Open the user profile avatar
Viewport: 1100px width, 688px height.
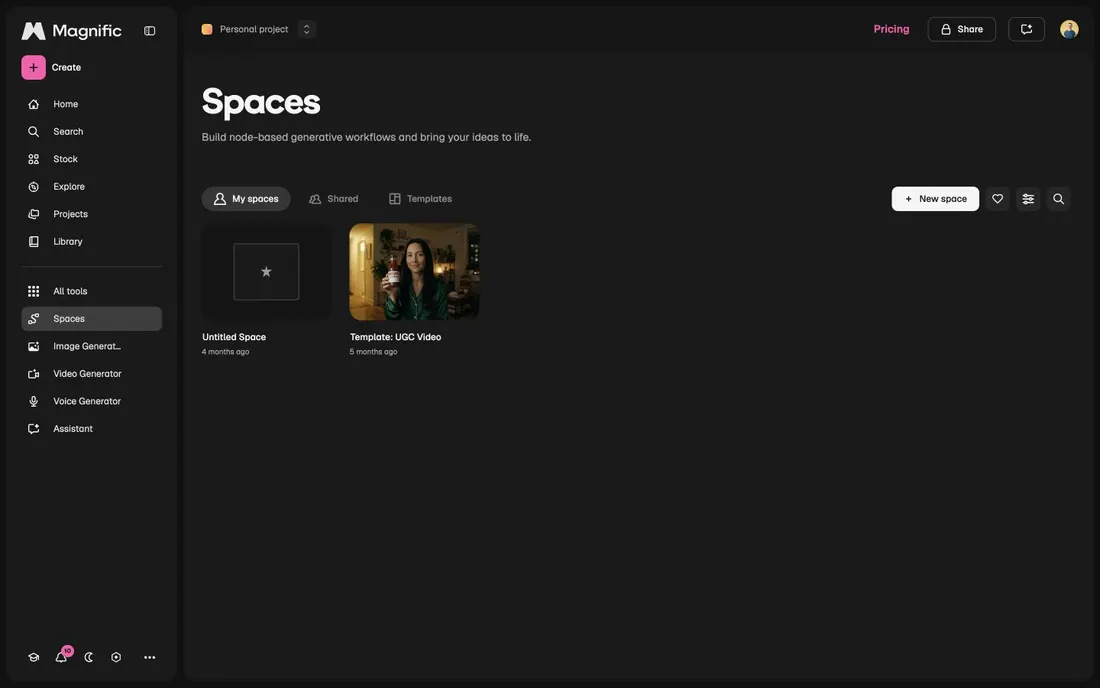1068,29
